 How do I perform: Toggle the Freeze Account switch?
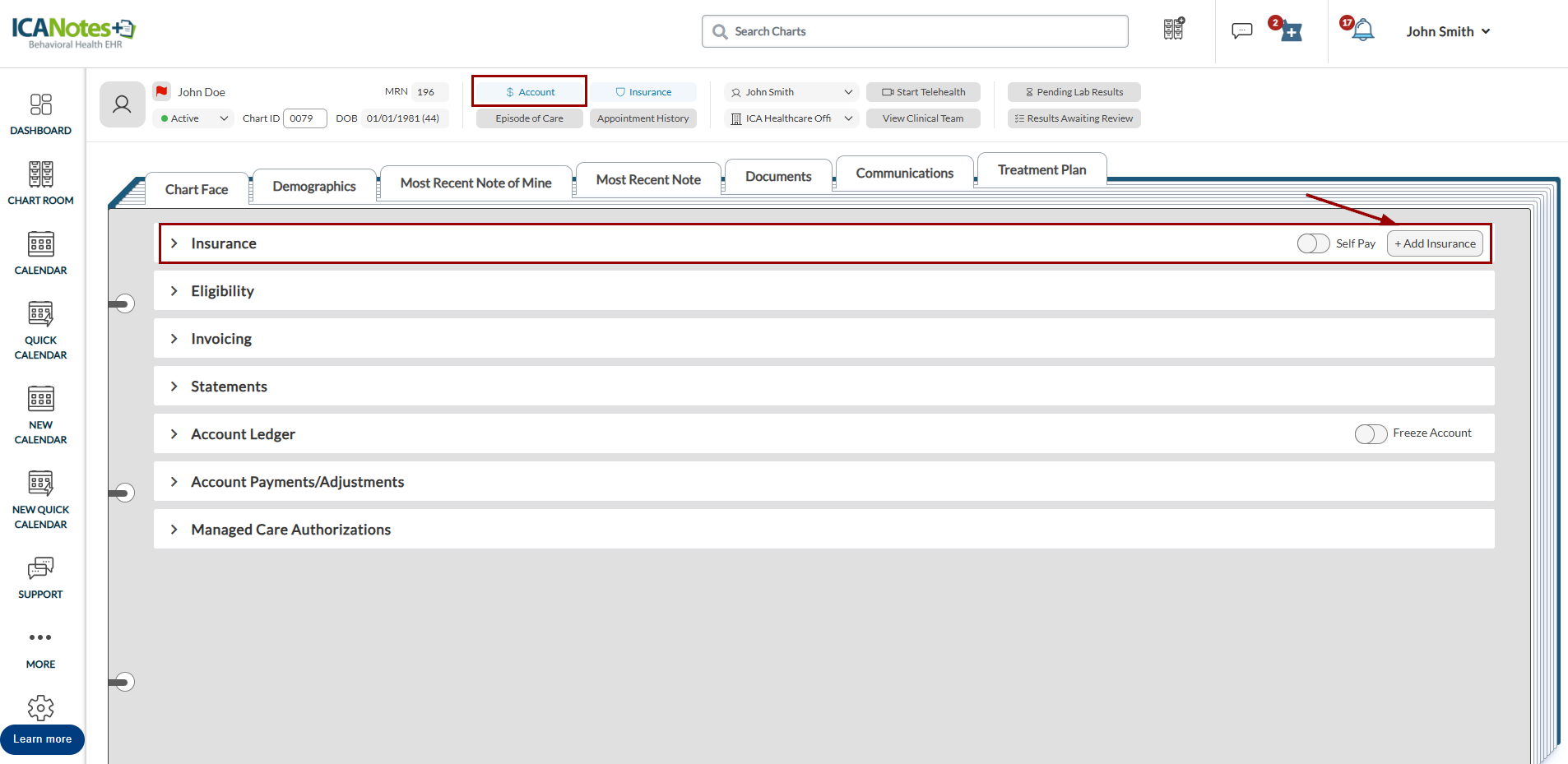1371,433
